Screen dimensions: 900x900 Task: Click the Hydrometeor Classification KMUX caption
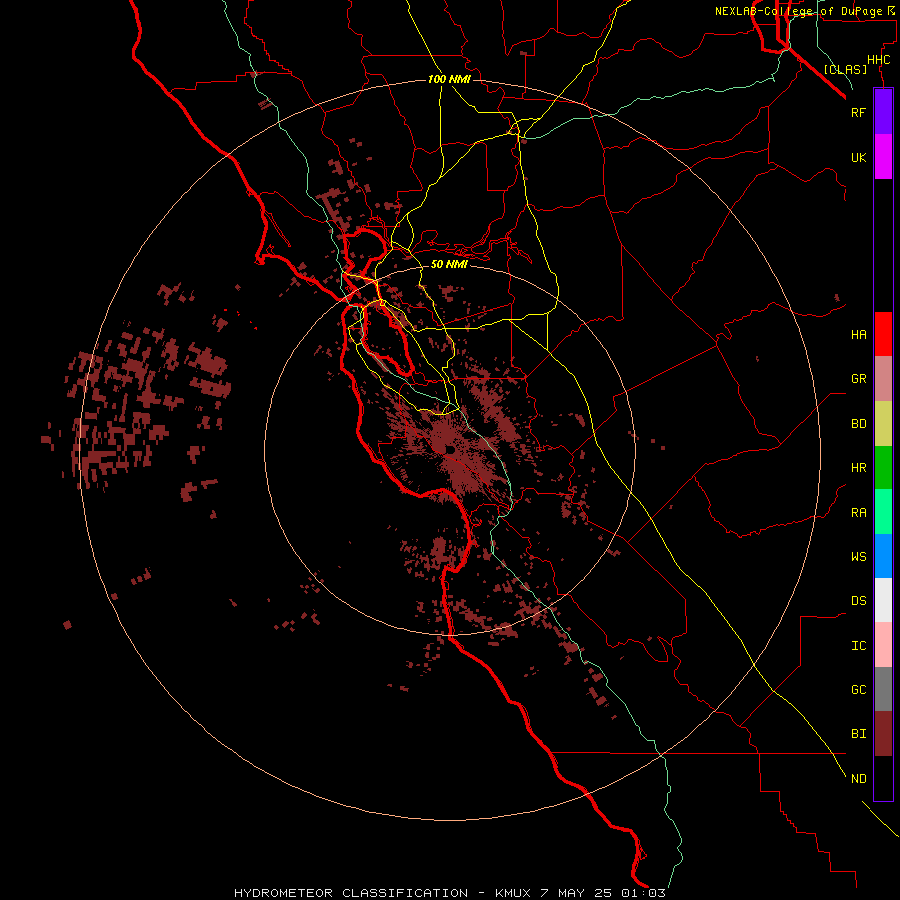449,893
